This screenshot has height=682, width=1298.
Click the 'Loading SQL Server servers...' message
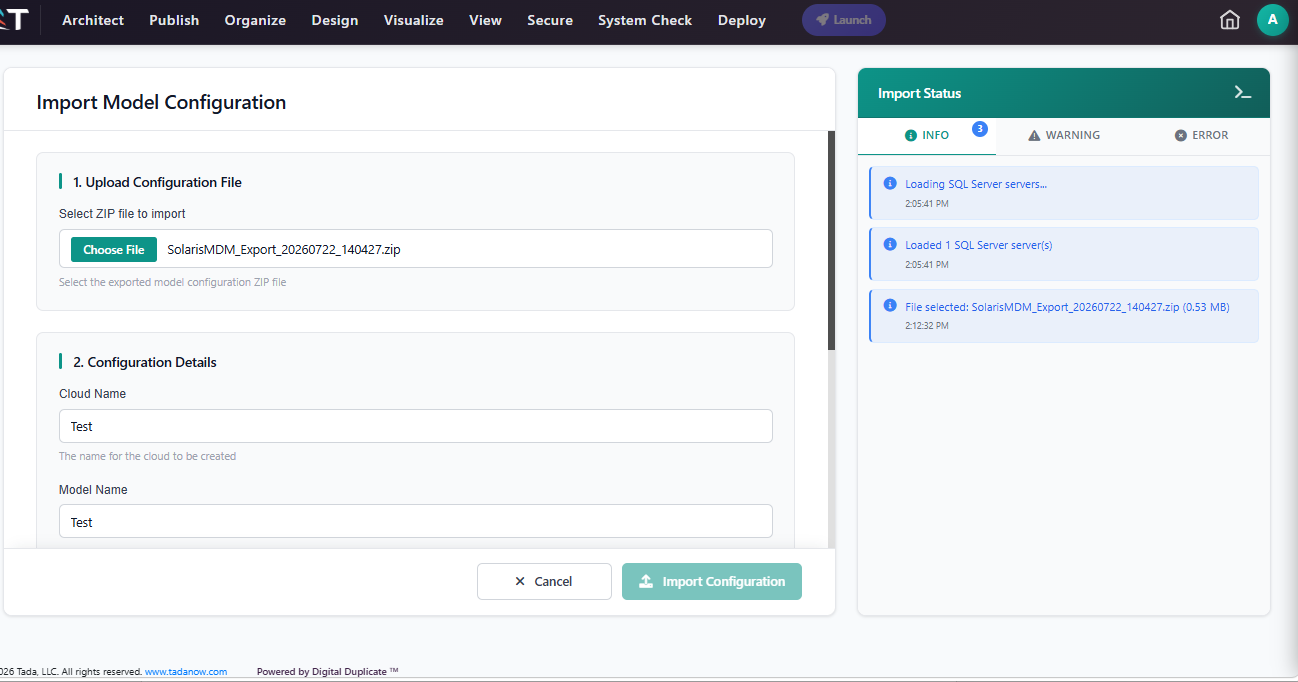(x=976, y=184)
